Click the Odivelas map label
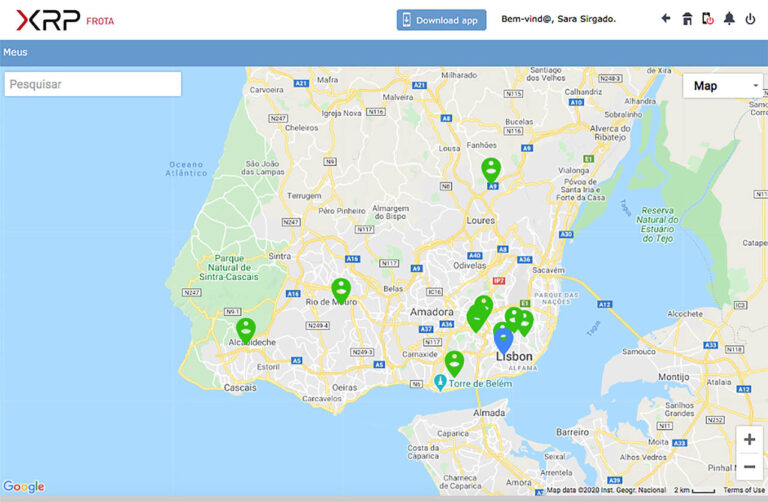This screenshot has width=768, height=502. pyautogui.click(x=470, y=265)
